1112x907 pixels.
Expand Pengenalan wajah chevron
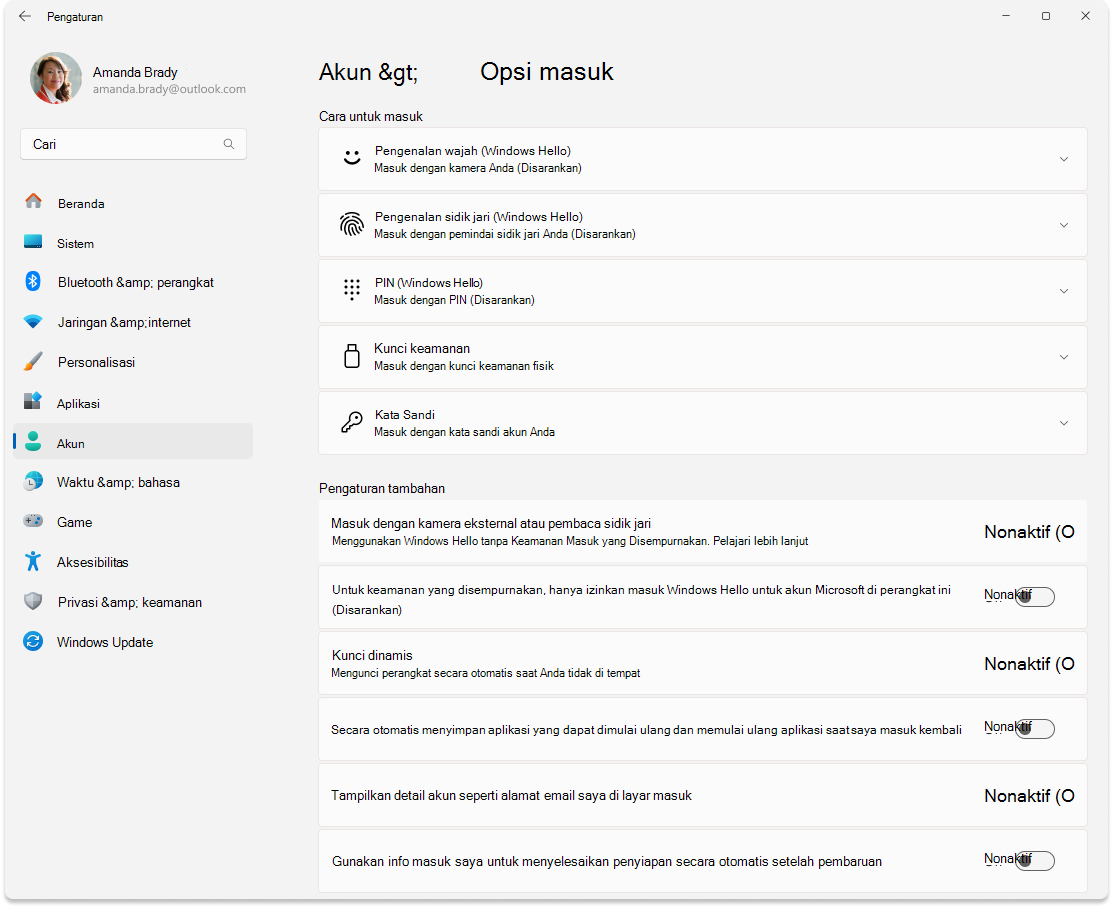pos(1064,159)
